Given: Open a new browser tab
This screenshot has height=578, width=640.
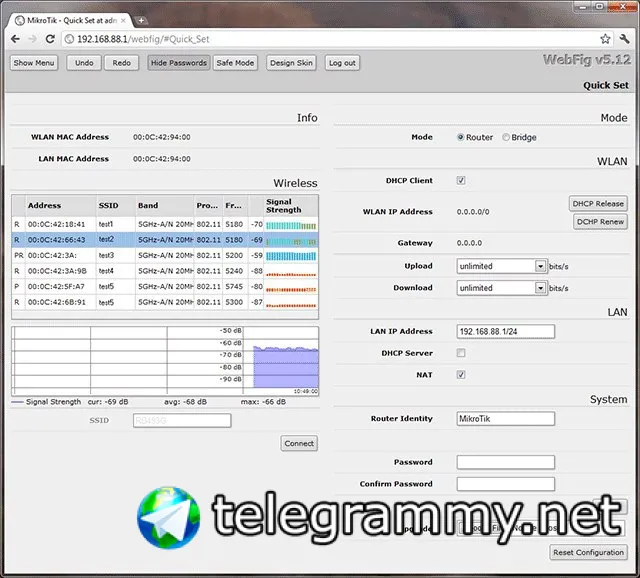Looking at the screenshot, I should (x=140, y=20).
